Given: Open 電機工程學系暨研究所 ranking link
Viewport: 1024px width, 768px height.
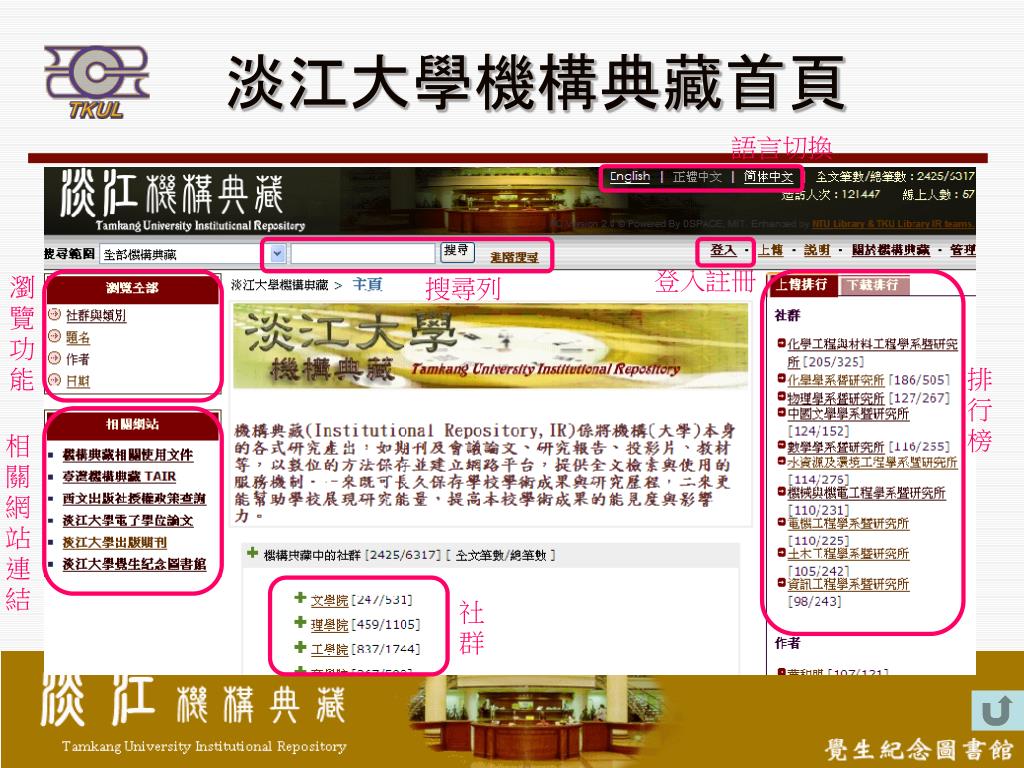Looking at the screenshot, I should (848, 523).
